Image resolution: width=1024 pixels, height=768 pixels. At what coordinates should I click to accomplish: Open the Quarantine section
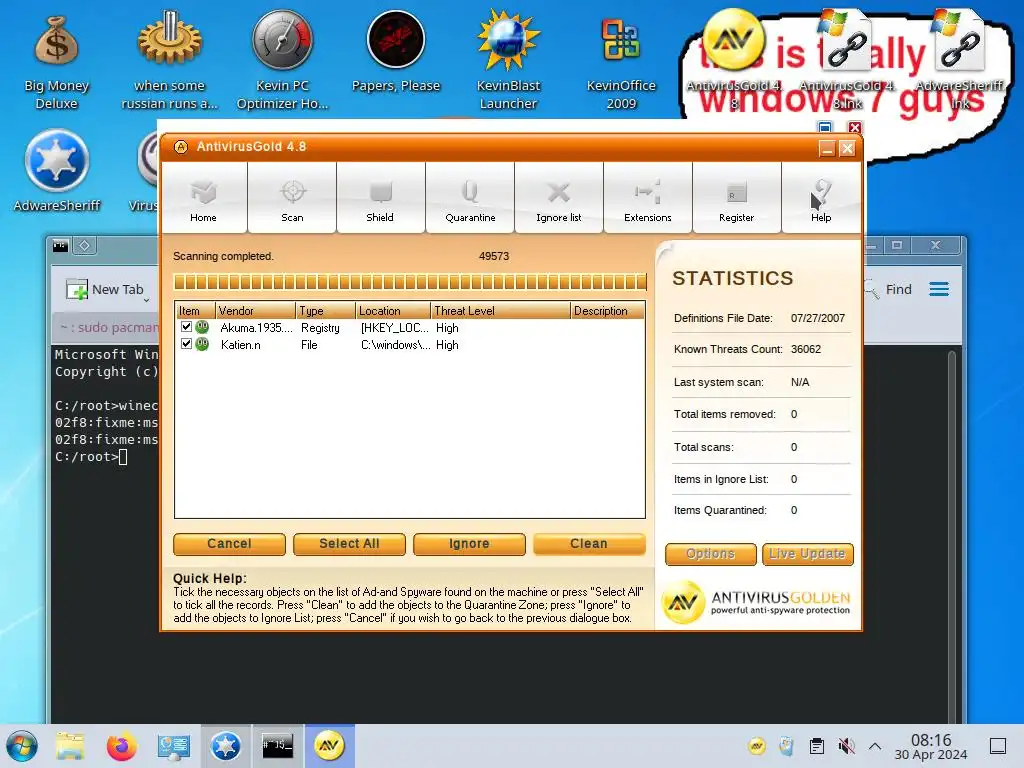(470, 199)
